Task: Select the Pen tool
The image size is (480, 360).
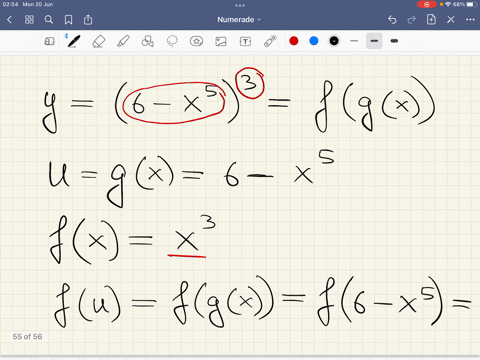Action: coord(73,41)
